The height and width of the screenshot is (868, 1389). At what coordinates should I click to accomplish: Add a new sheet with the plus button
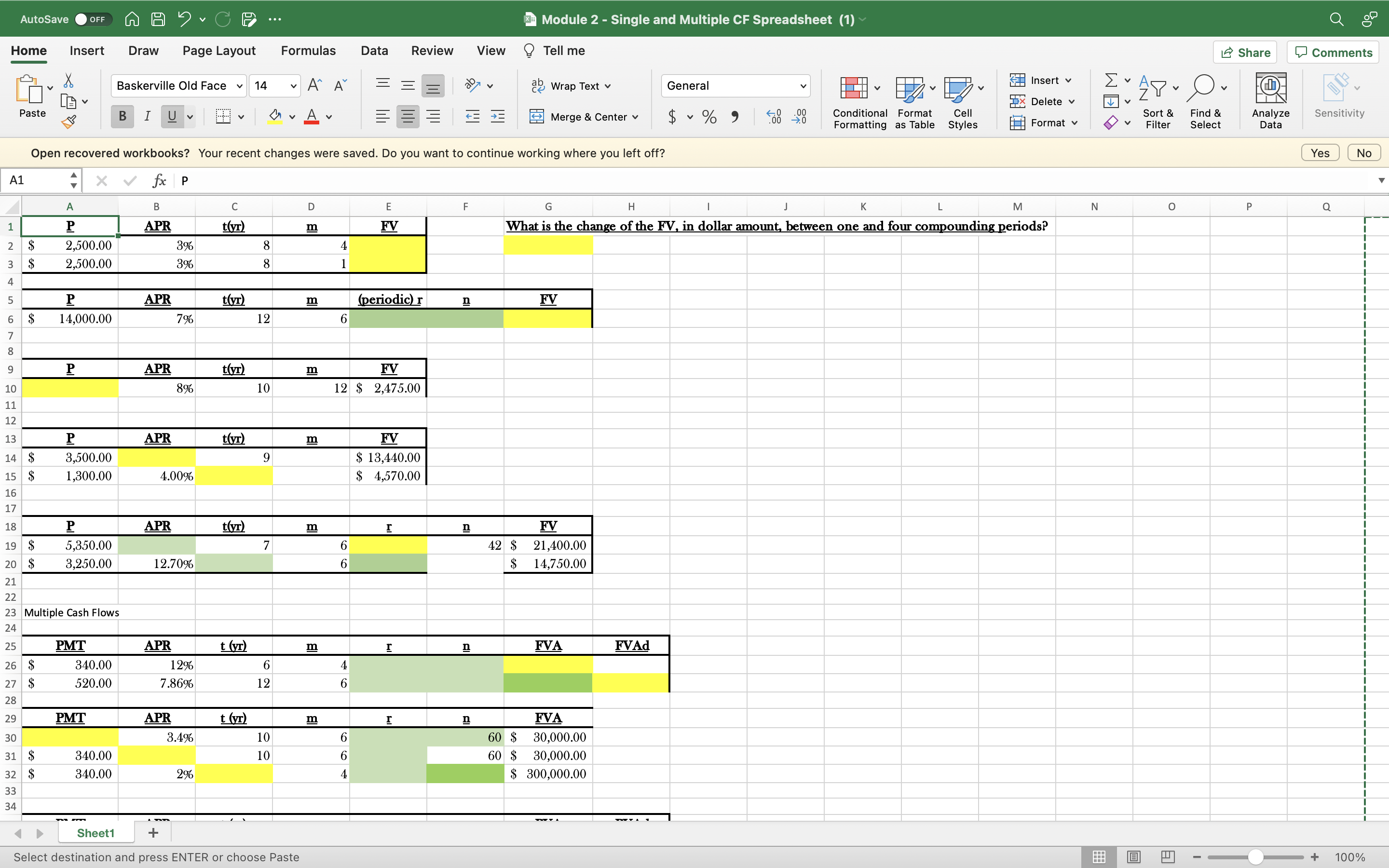(153, 832)
